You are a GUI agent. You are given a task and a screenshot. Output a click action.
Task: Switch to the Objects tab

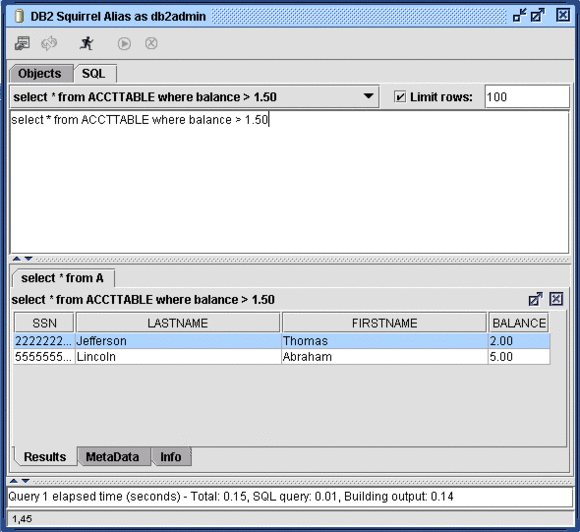(40, 74)
